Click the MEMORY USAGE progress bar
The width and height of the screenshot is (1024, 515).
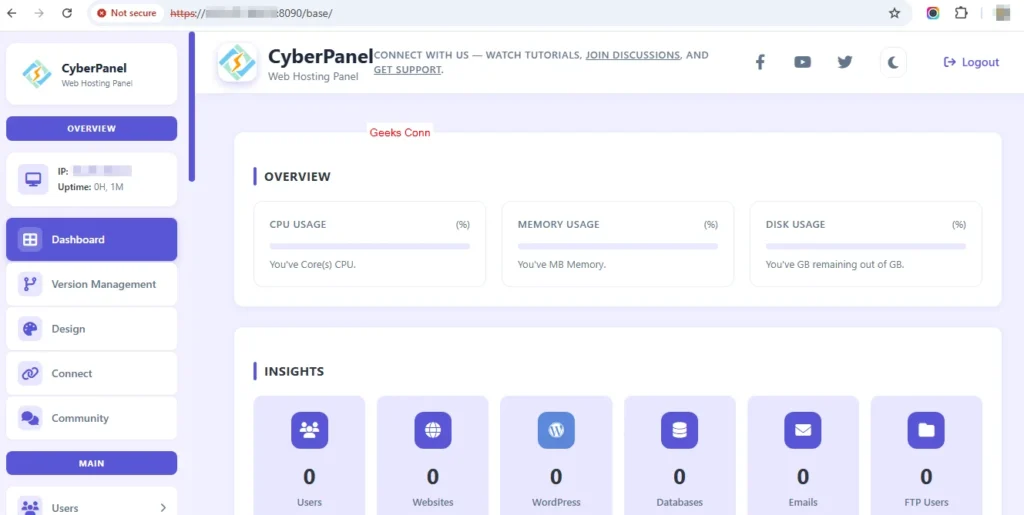[x=618, y=246]
